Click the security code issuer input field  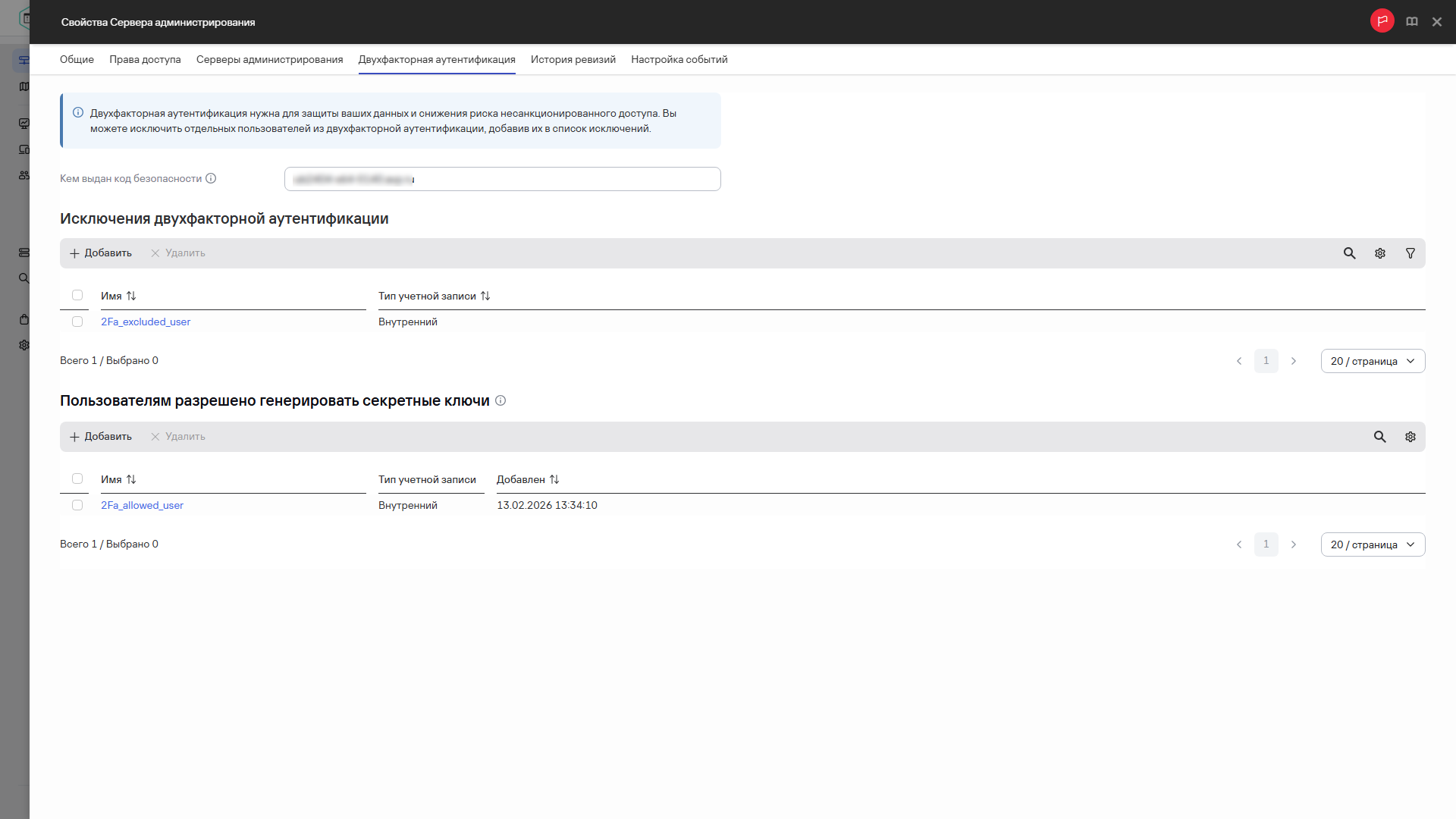point(502,179)
